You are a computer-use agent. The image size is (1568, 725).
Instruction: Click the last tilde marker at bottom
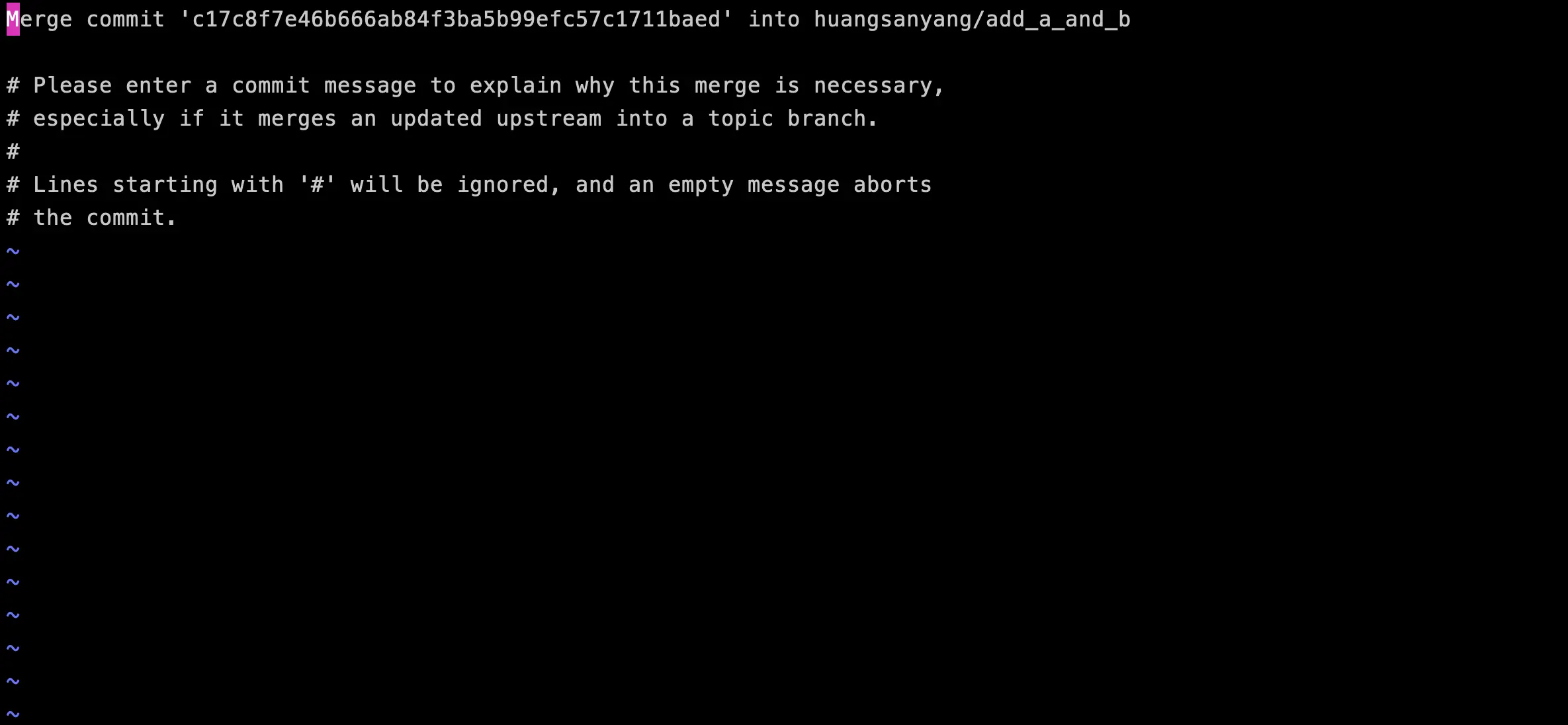[13, 714]
